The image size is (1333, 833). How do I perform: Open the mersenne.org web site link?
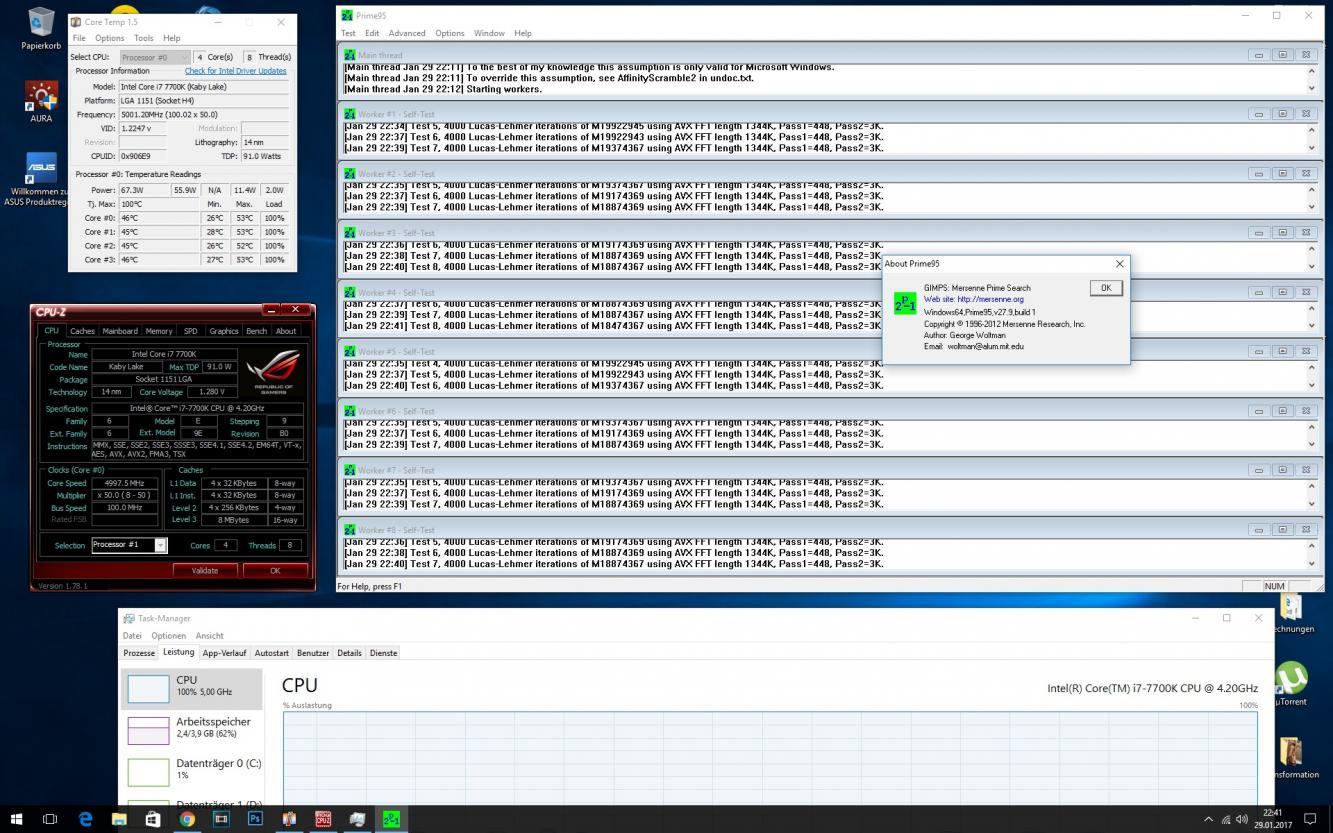[x=974, y=299]
